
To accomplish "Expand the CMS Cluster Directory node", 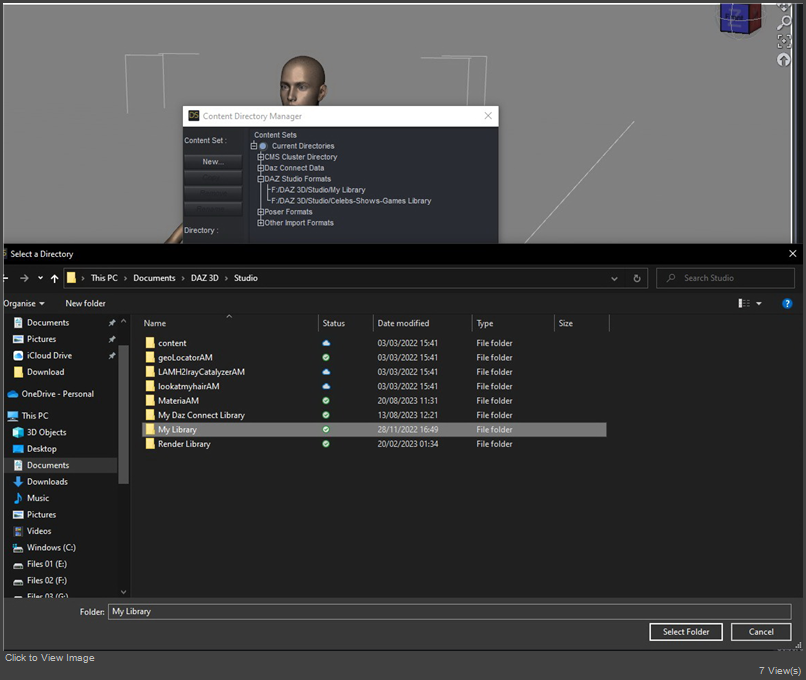I will pos(260,157).
